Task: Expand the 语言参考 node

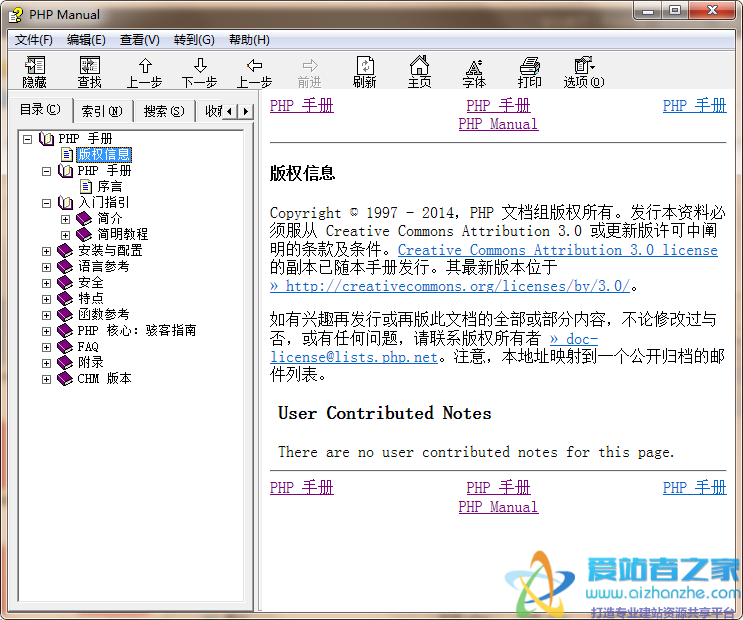Action: tap(46, 267)
